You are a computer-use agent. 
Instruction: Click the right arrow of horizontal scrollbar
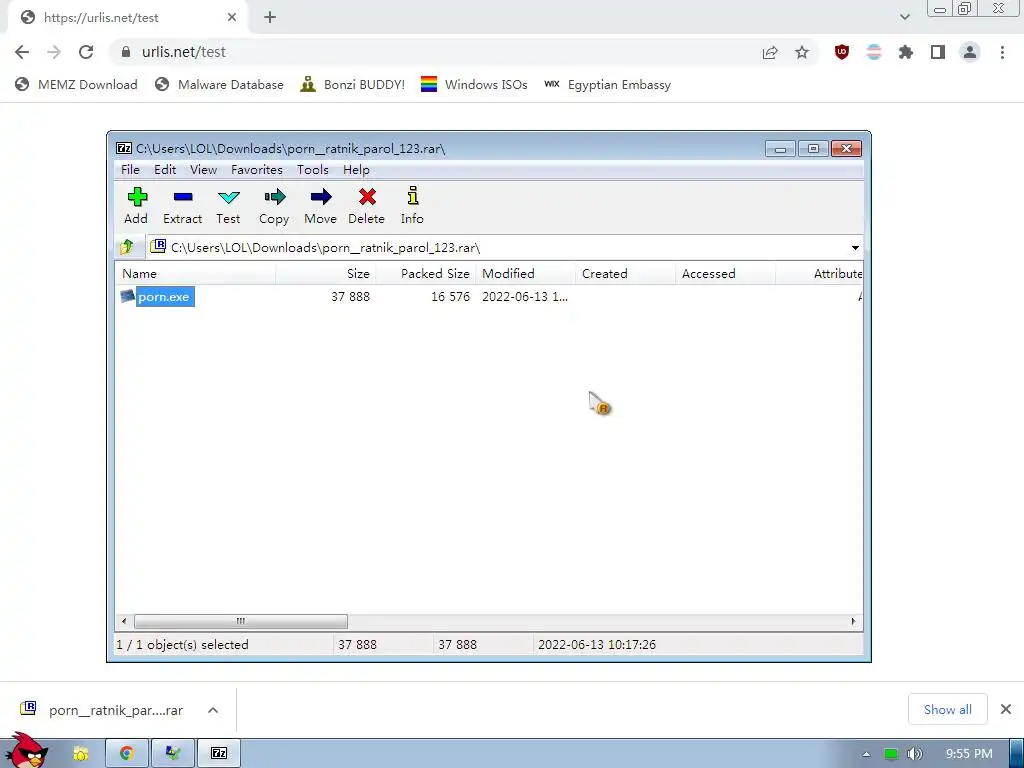(854, 621)
